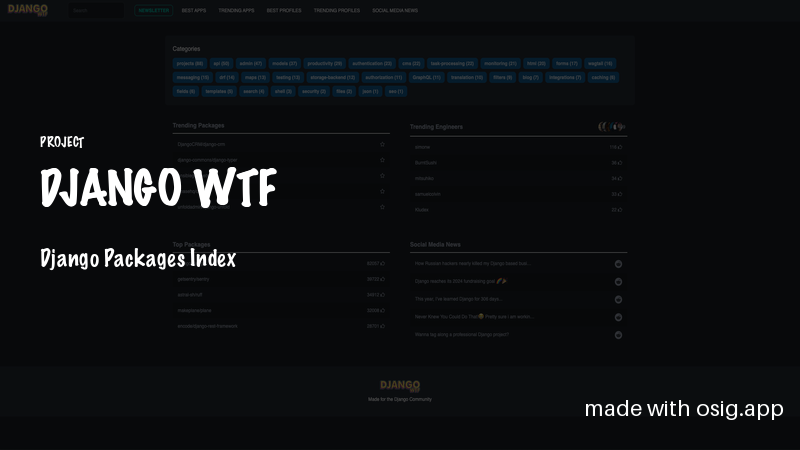Open simone engineer profile
800x450 pixels.
coord(422,147)
